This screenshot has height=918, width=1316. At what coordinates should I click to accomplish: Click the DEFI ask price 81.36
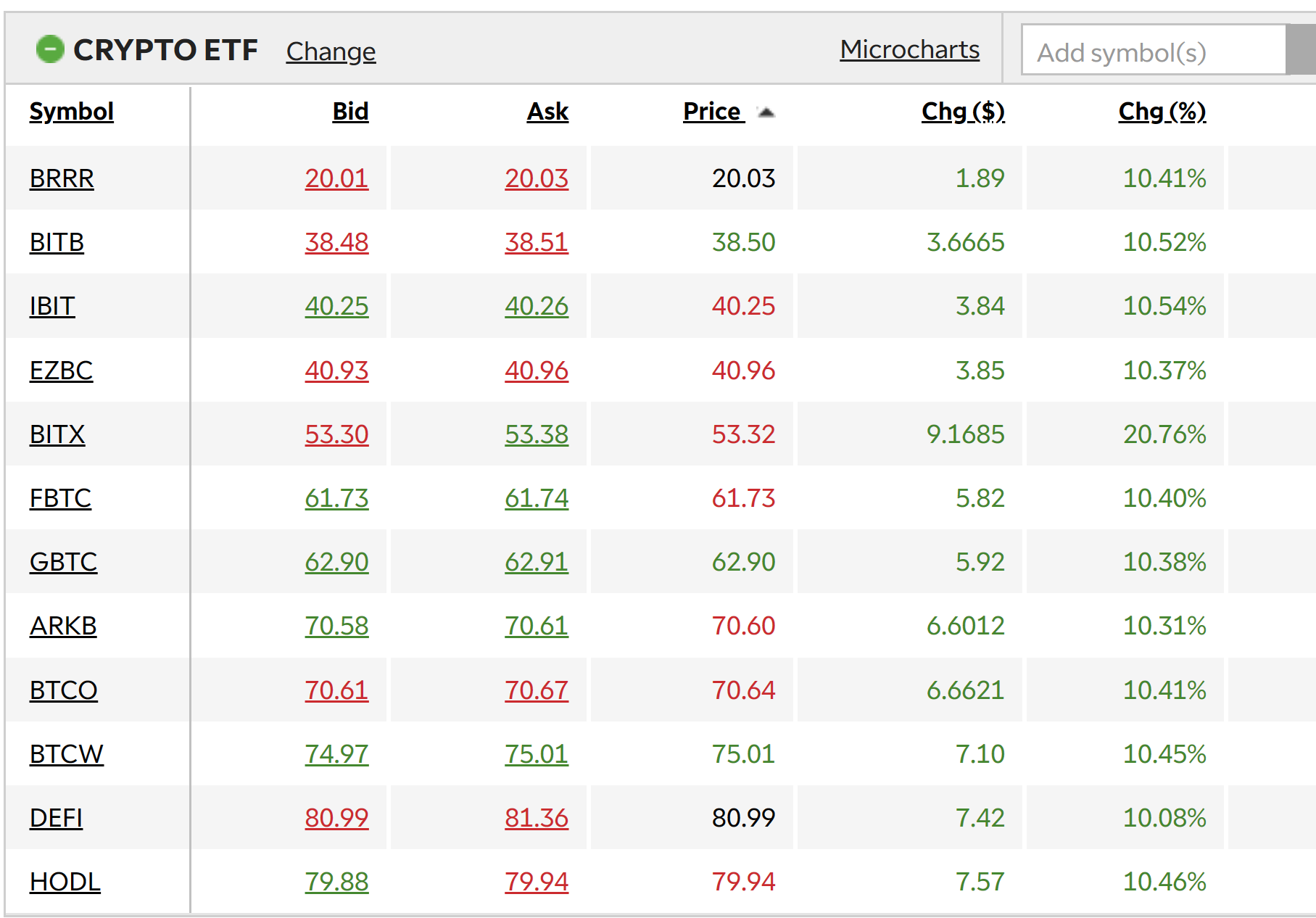click(x=537, y=818)
